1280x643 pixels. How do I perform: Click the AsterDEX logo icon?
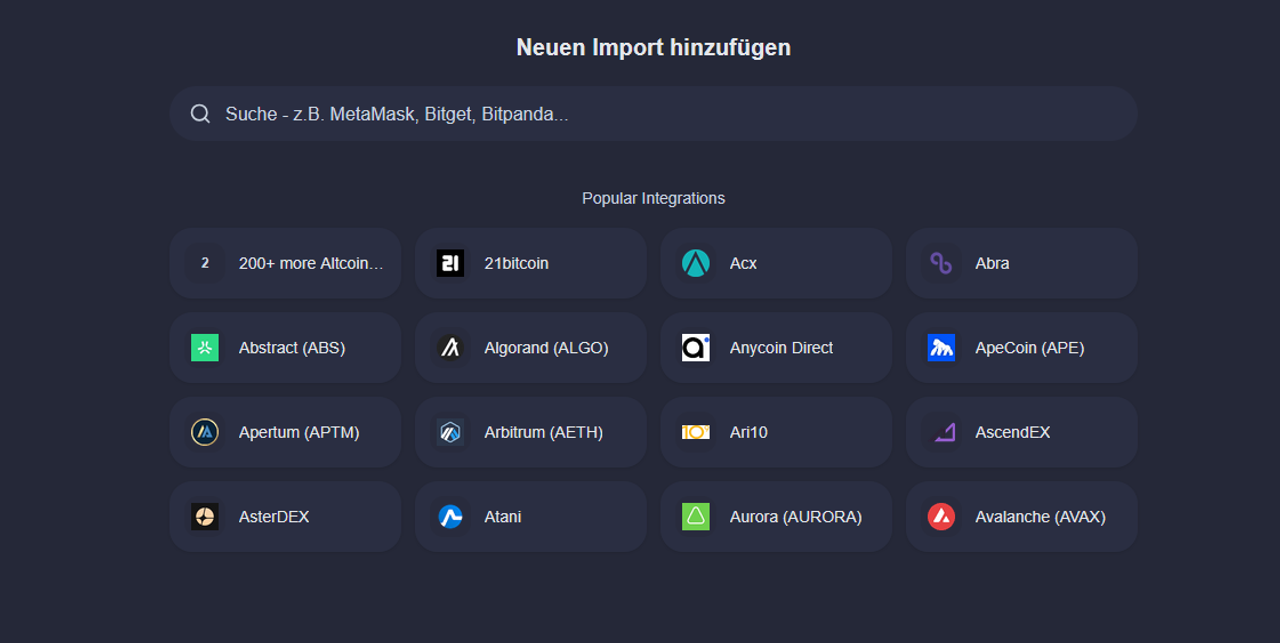pyautogui.click(x=205, y=517)
